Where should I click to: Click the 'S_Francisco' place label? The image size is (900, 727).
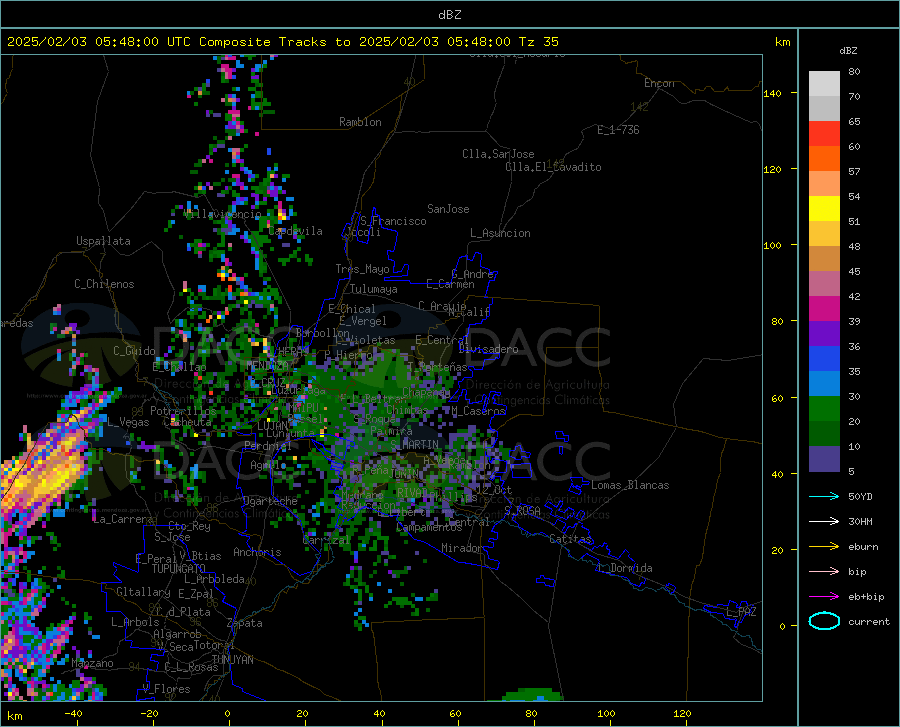393,221
